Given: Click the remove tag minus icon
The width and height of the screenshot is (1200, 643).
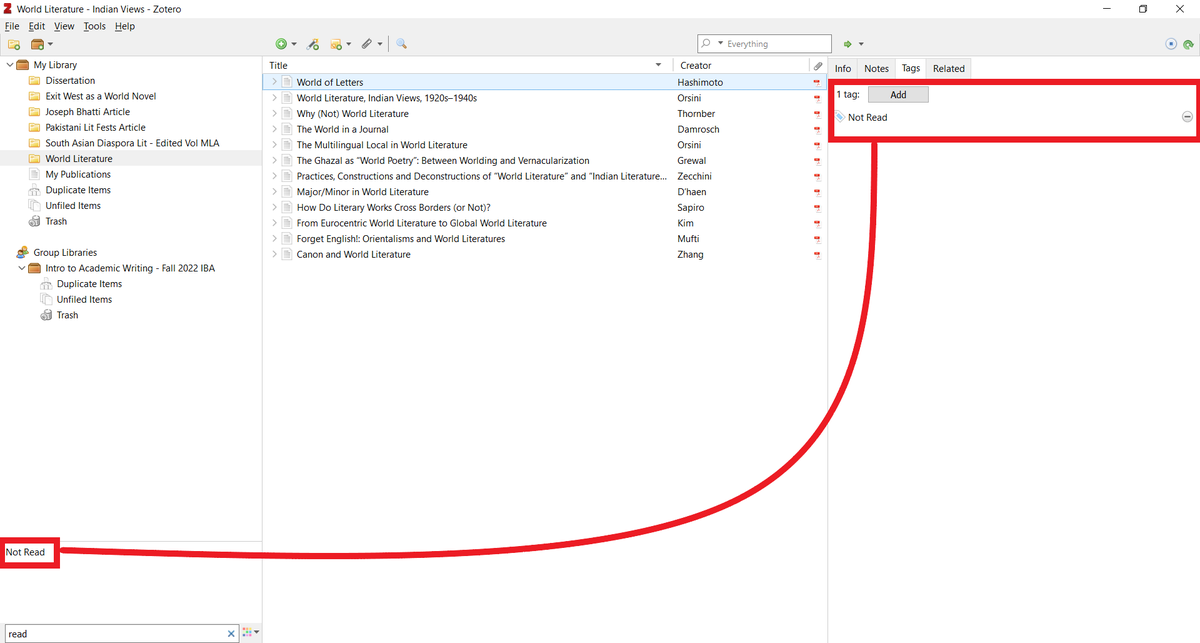Looking at the screenshot, I should click(1187, 117).
